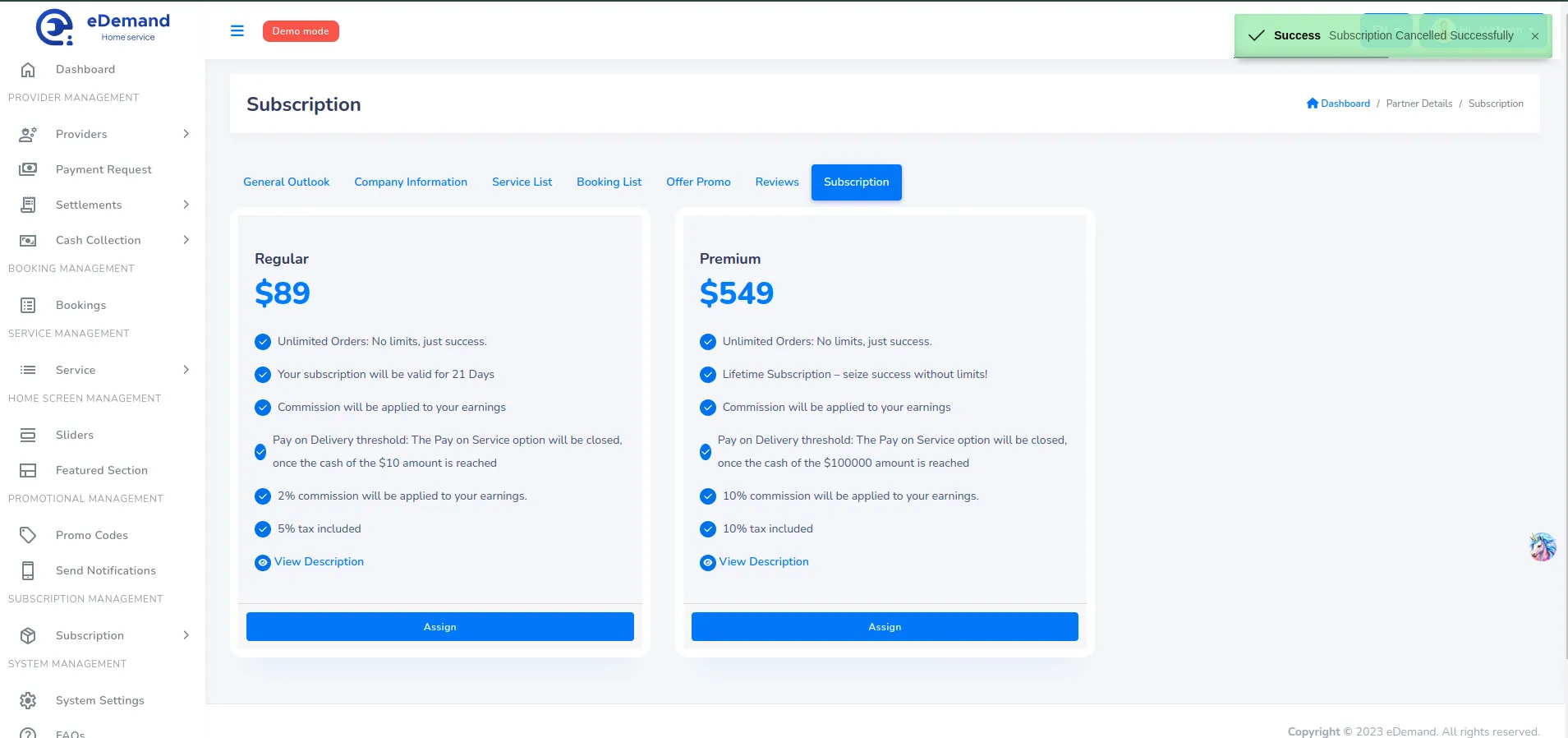Click the Subscription box icon in sidebar
Image resolution: width=1568 pixels, height=738 pixels.
28,635
